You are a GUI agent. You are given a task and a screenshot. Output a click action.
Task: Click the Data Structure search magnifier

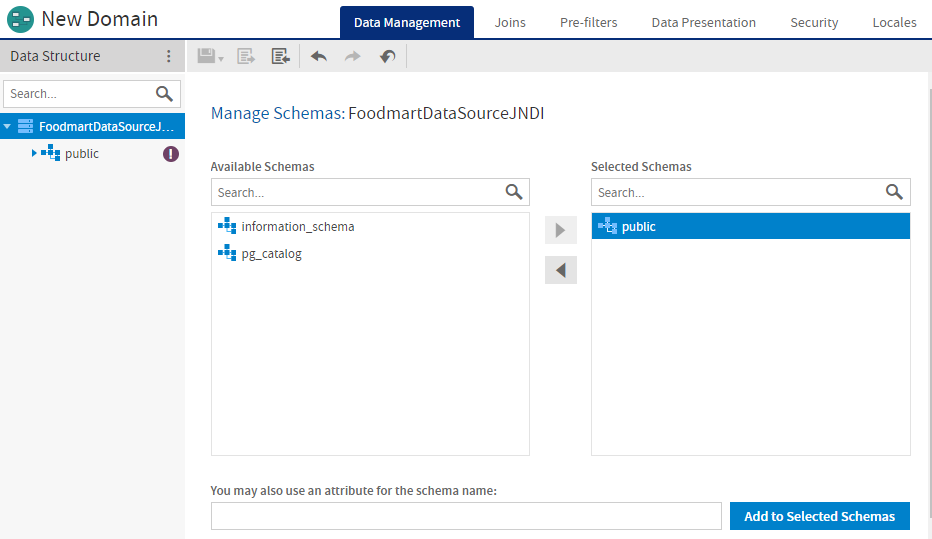pyautogui.click(x=165, y=93)
